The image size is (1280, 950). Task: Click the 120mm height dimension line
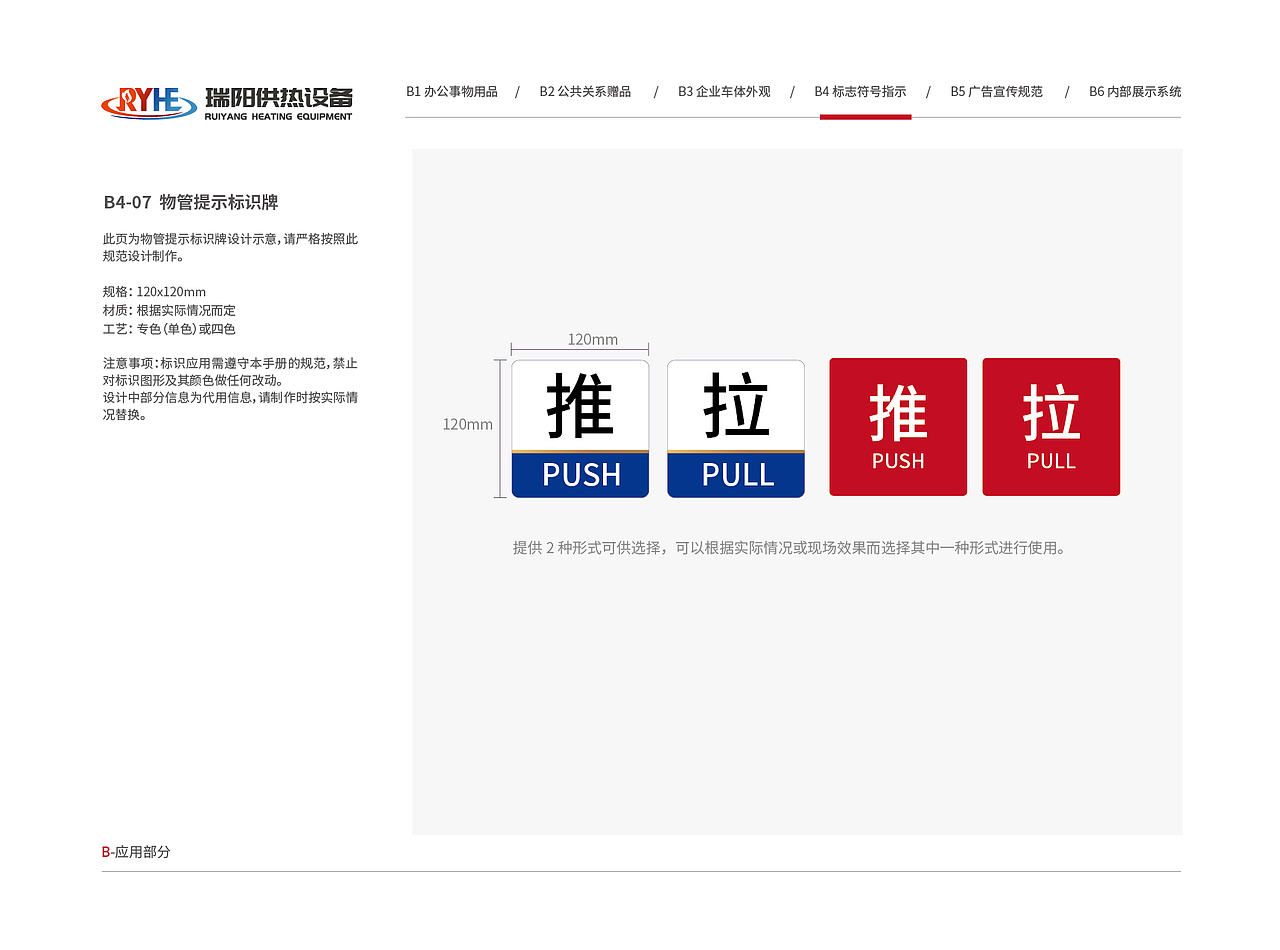(500, 425)
